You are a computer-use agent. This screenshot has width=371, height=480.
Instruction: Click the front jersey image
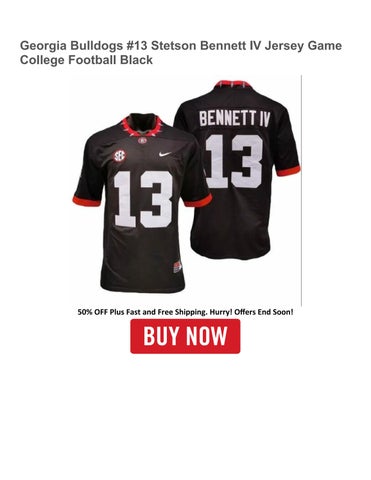coord(142,203)
